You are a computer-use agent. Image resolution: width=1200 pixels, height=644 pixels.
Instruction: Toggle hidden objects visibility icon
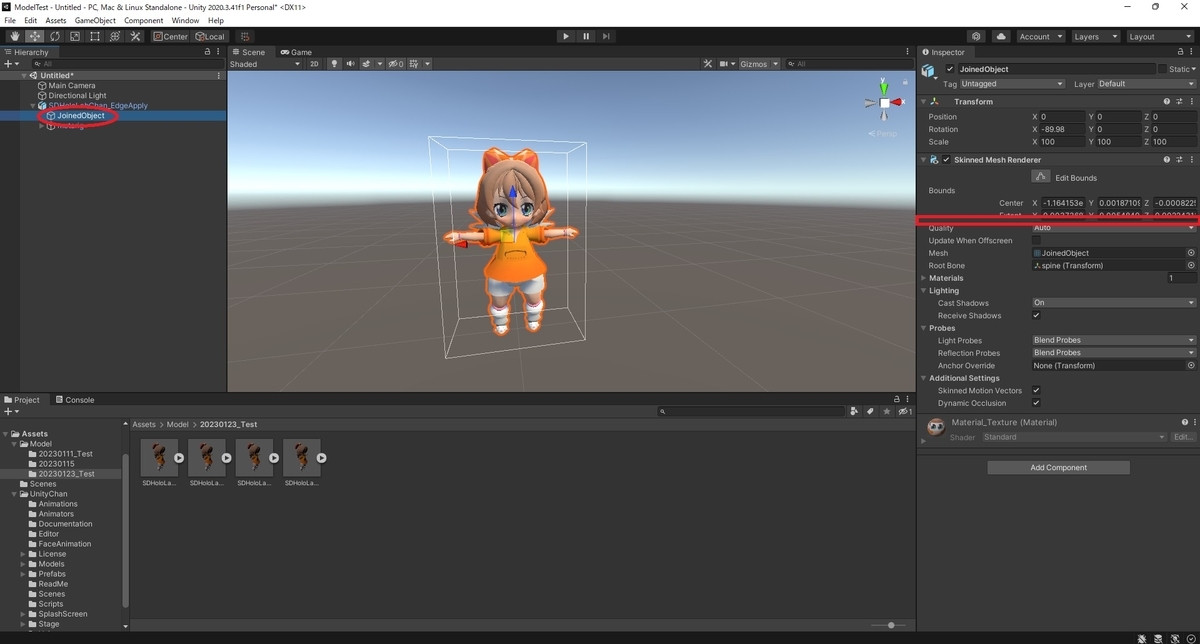coord(395,64)
